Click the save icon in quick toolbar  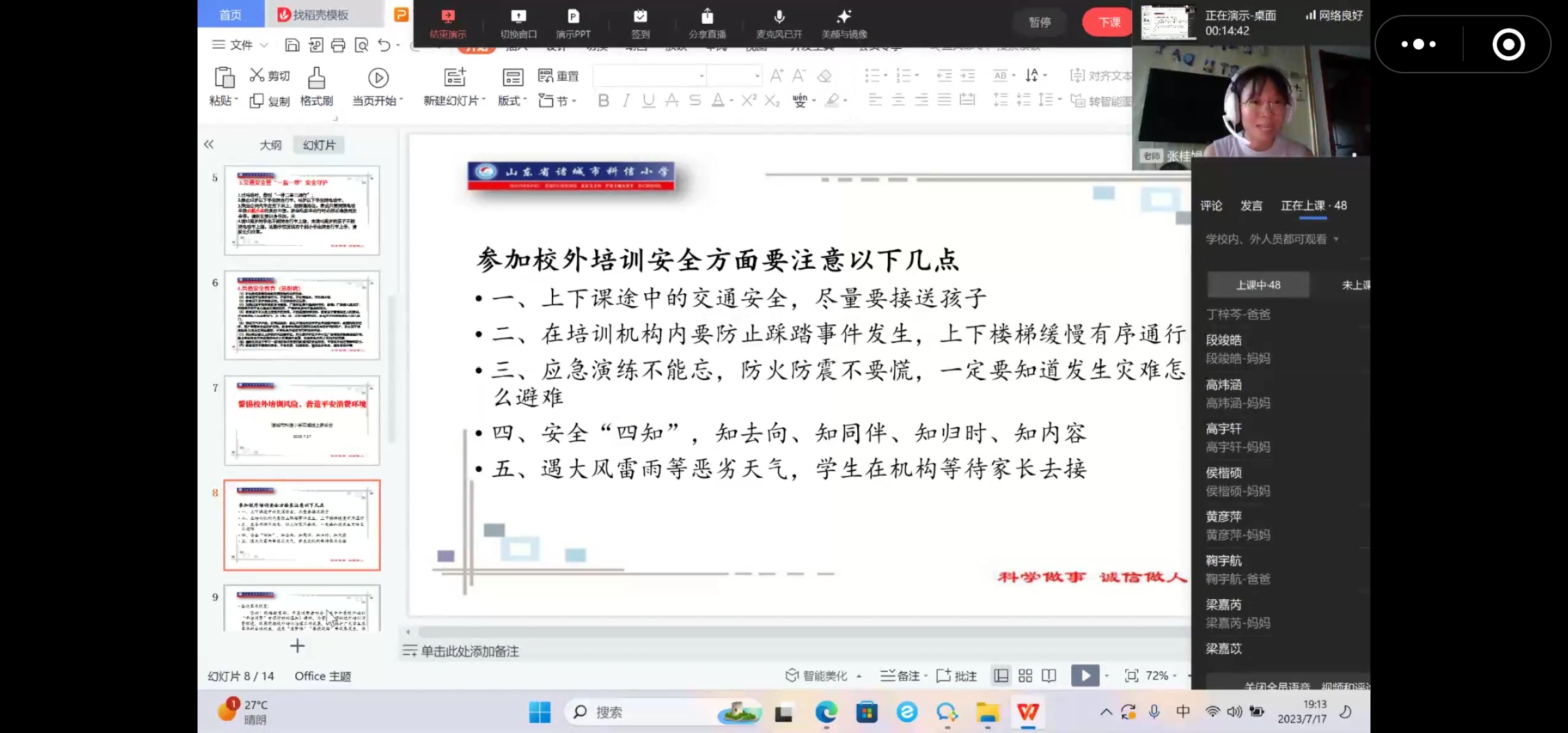[292, 45]
